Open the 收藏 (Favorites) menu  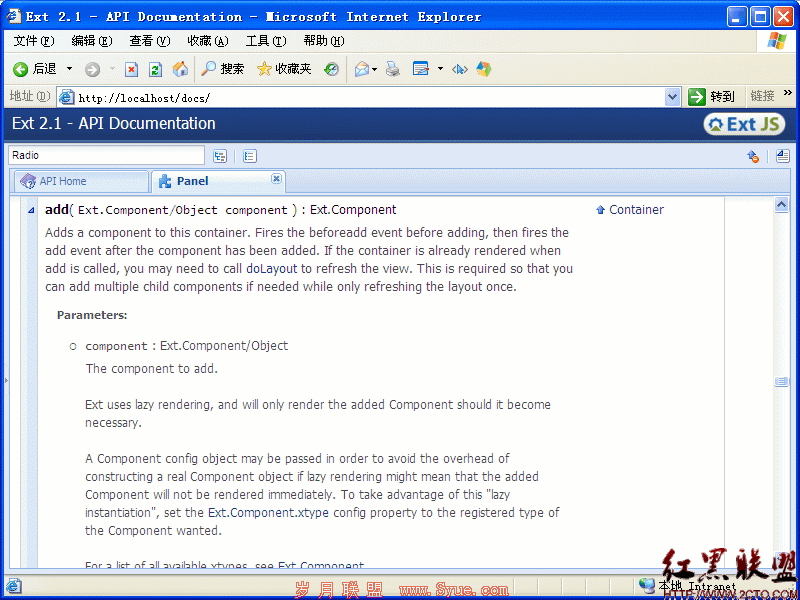pyautogui.click(x=208, y=41)
